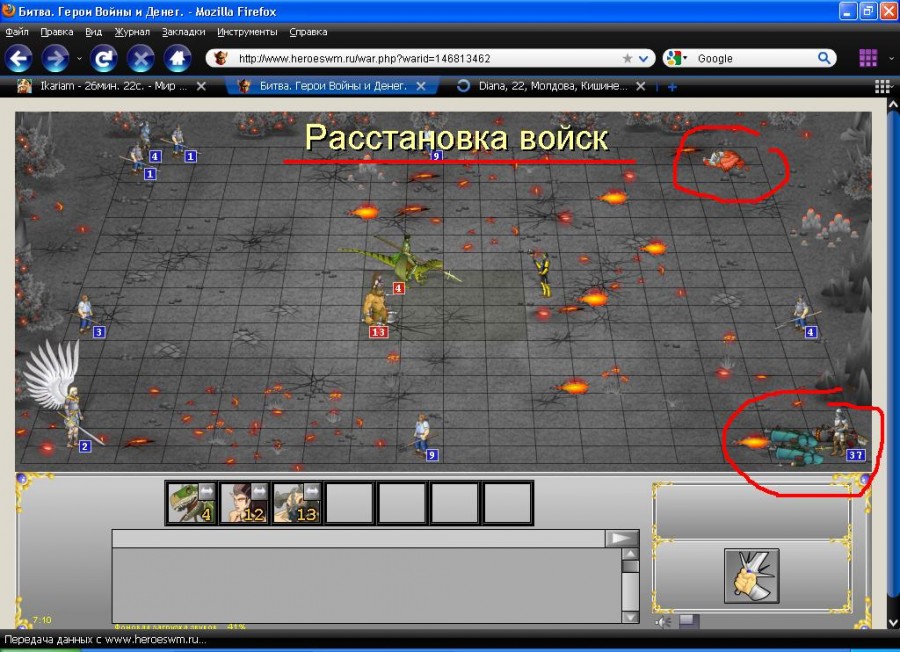The image size is (900, 652).
Task: Go back to the previous page
Action: point(21,58)
